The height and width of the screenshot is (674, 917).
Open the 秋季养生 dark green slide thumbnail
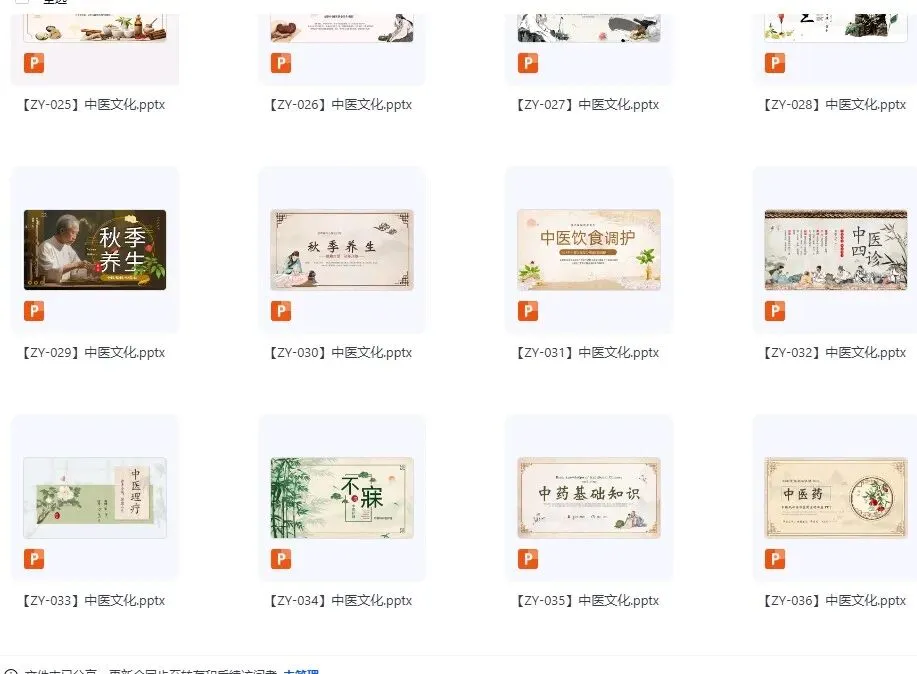point(95,250)
